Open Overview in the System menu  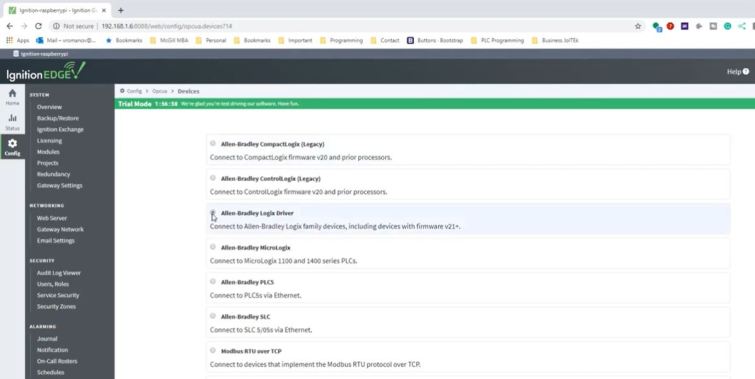49,107
